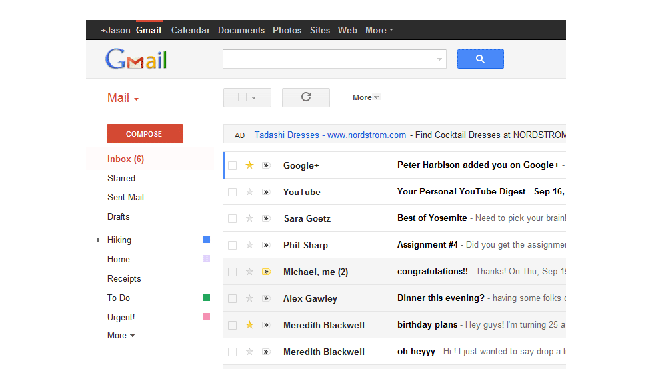Screen dimensions: 652x390
Task: Toggle yellow importance marker on Michael conversation
Action: click(266, 272)
